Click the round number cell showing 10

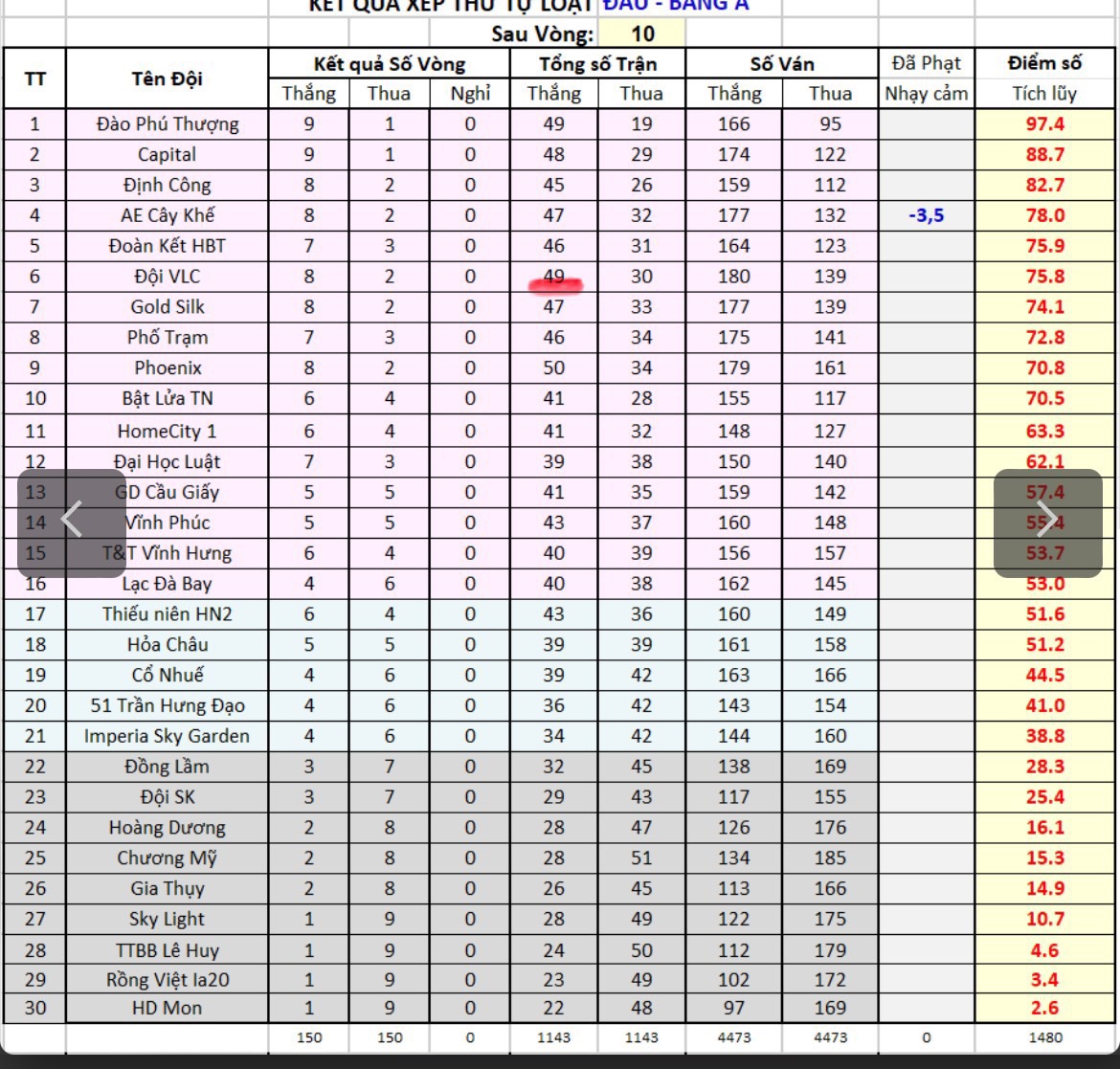coord(642,33)
